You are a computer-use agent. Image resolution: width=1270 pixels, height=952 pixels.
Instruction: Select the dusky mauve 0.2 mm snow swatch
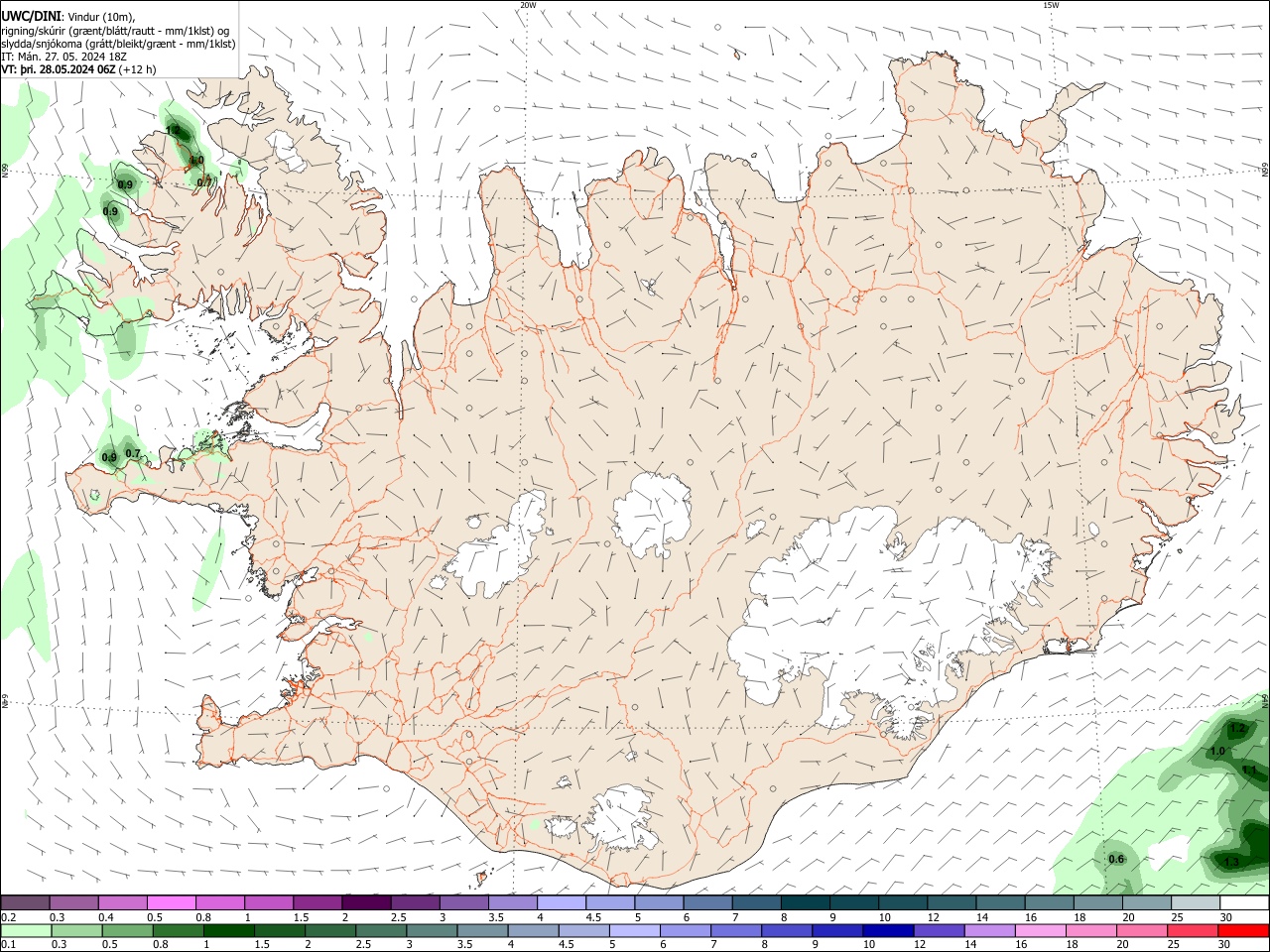pyautogui.click(x=25, y=902)
